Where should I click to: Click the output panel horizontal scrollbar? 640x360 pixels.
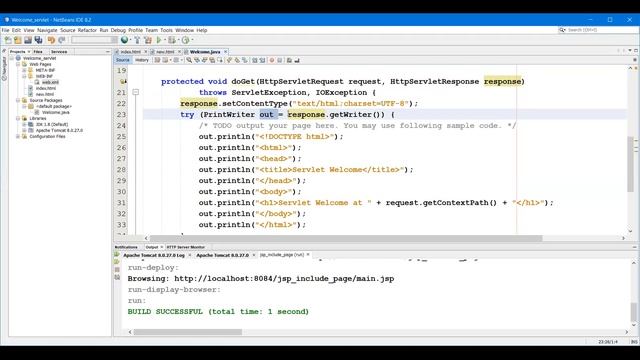[x=188, y=332]
